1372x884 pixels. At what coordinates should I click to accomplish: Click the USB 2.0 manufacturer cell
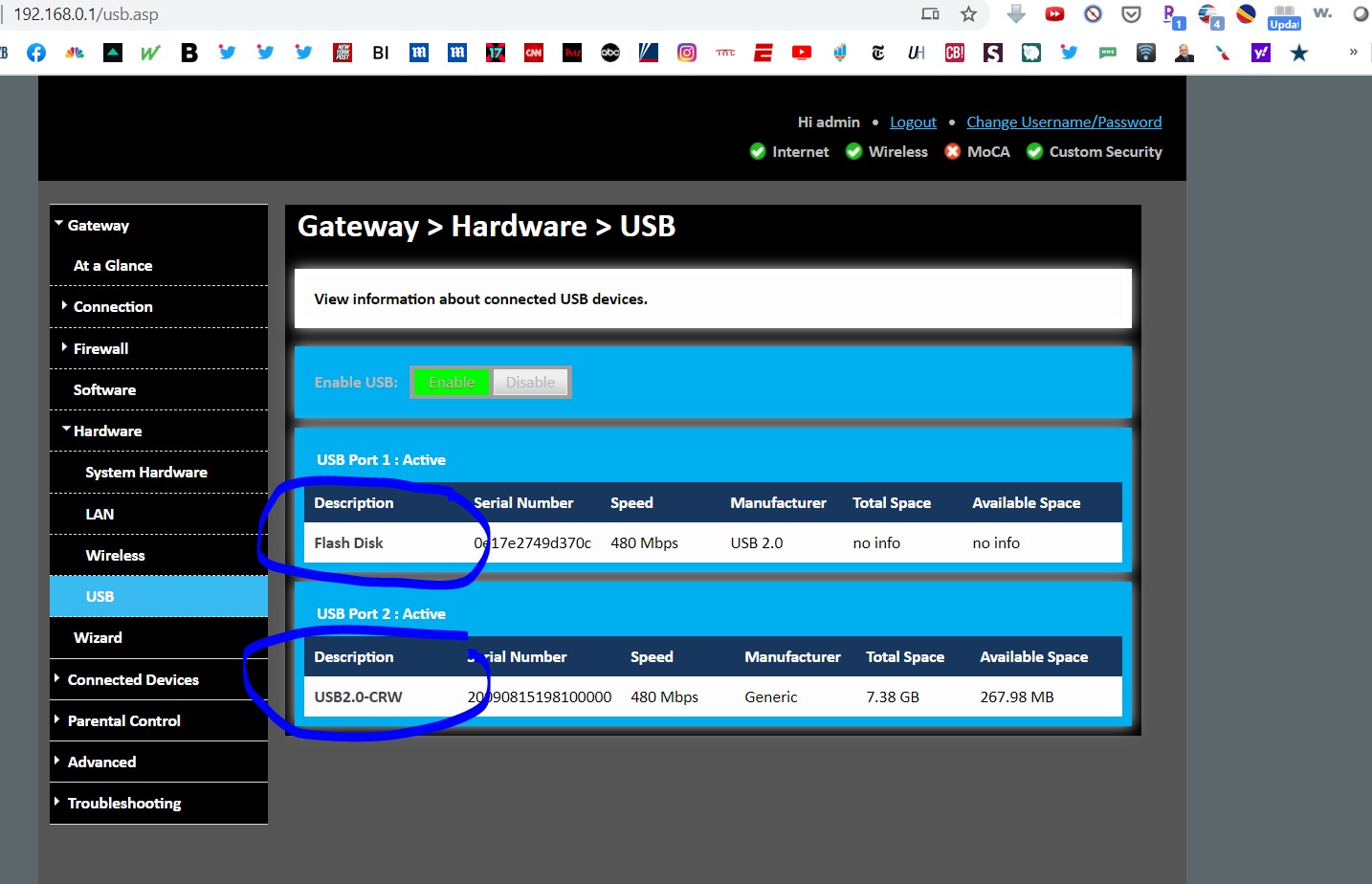[757, 543]
